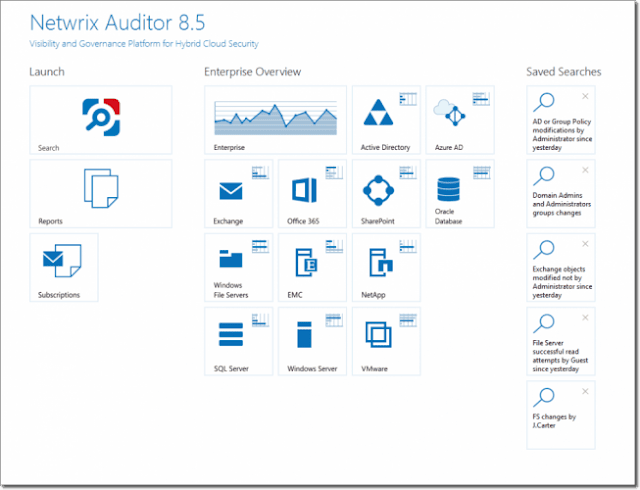This screenshot has width=640, height=490.
Task: Click the Netwrix Auditor 8.5 title
Action: click(x=118, y=22)
